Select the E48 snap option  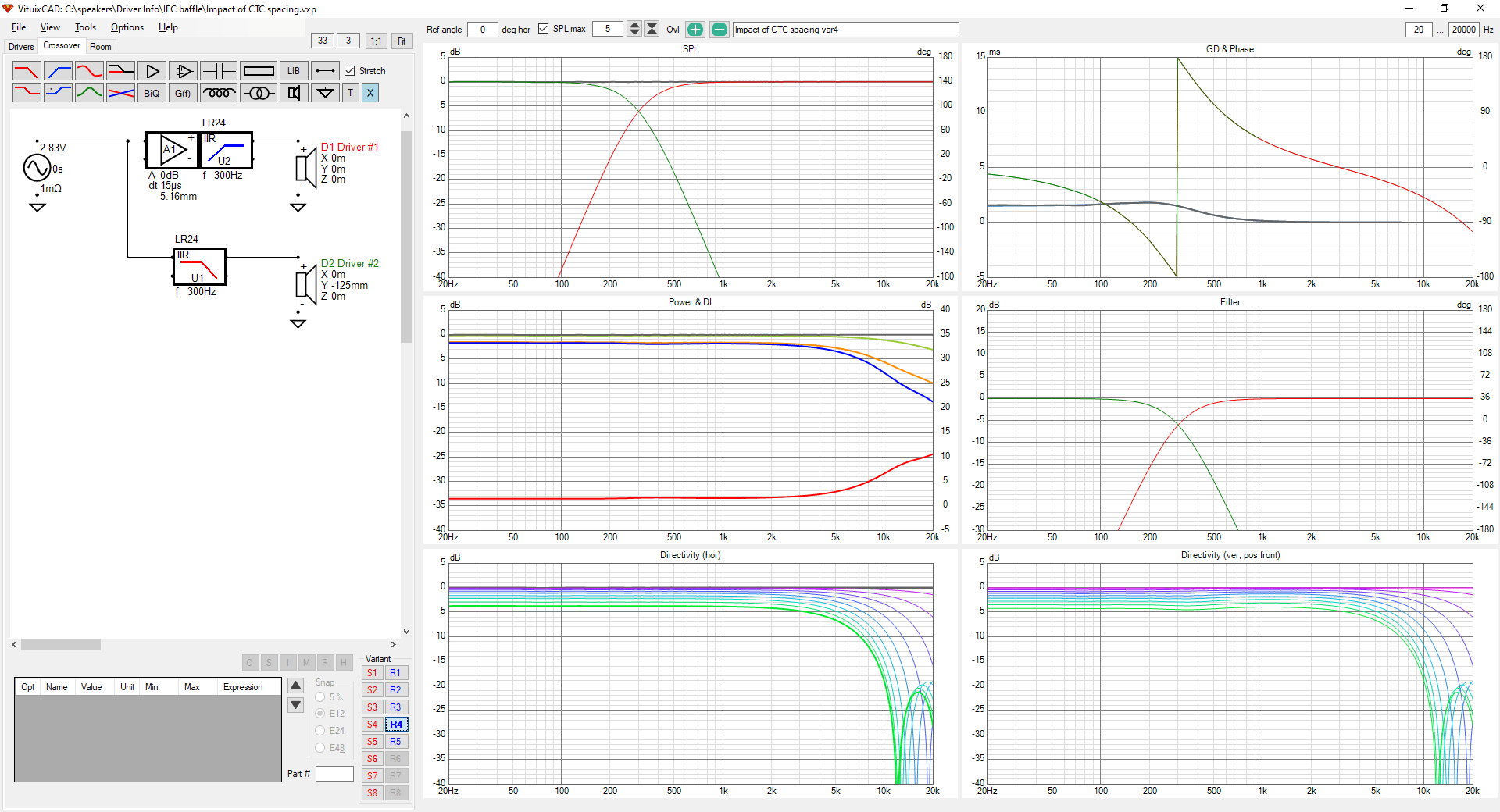tap(320, 748)
